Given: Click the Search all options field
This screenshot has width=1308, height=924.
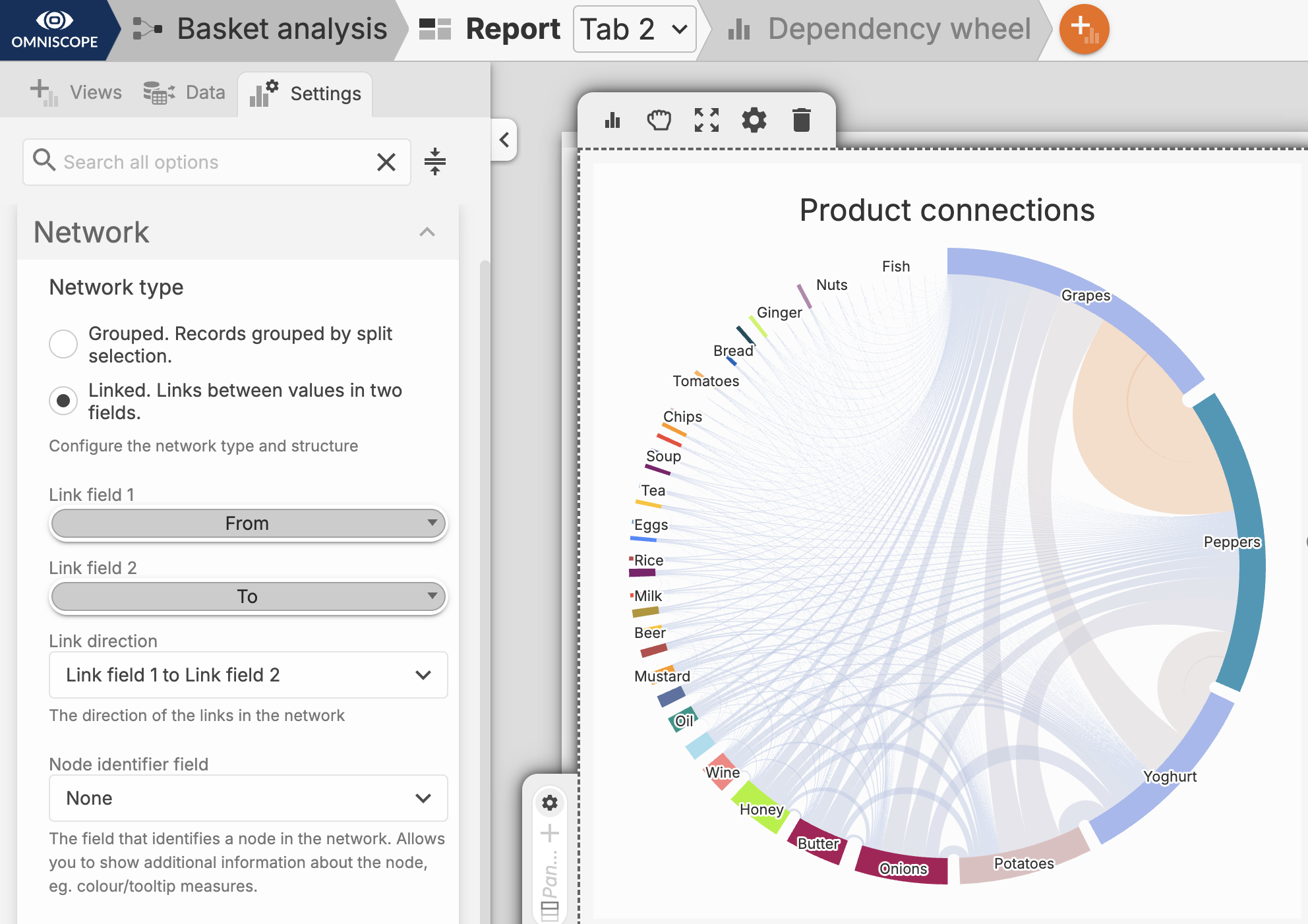Looking at the screenshot, I should [x=211, y=162].
